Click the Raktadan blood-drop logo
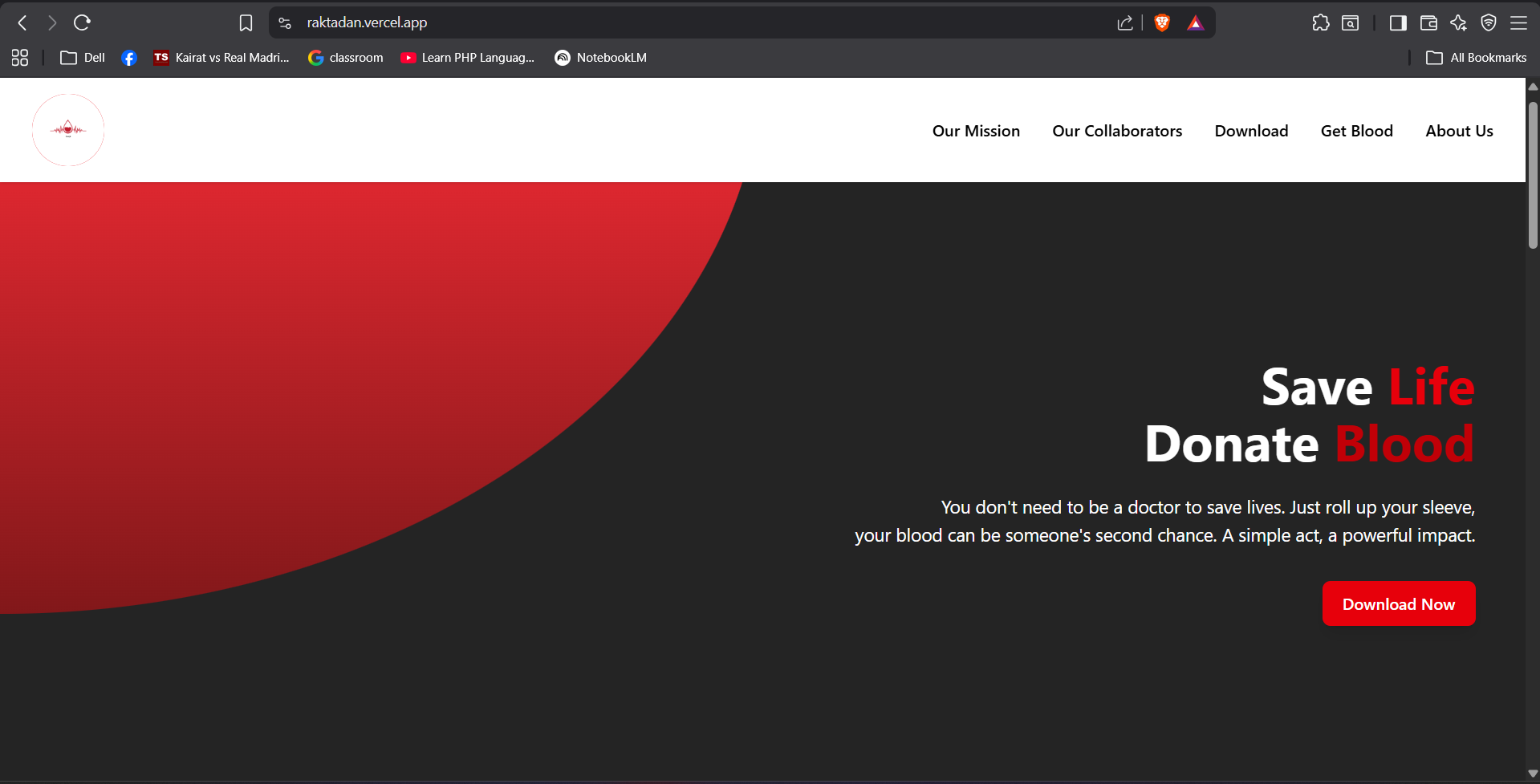Viewport: 1540px width, 784px height. [x=68, y=129]
